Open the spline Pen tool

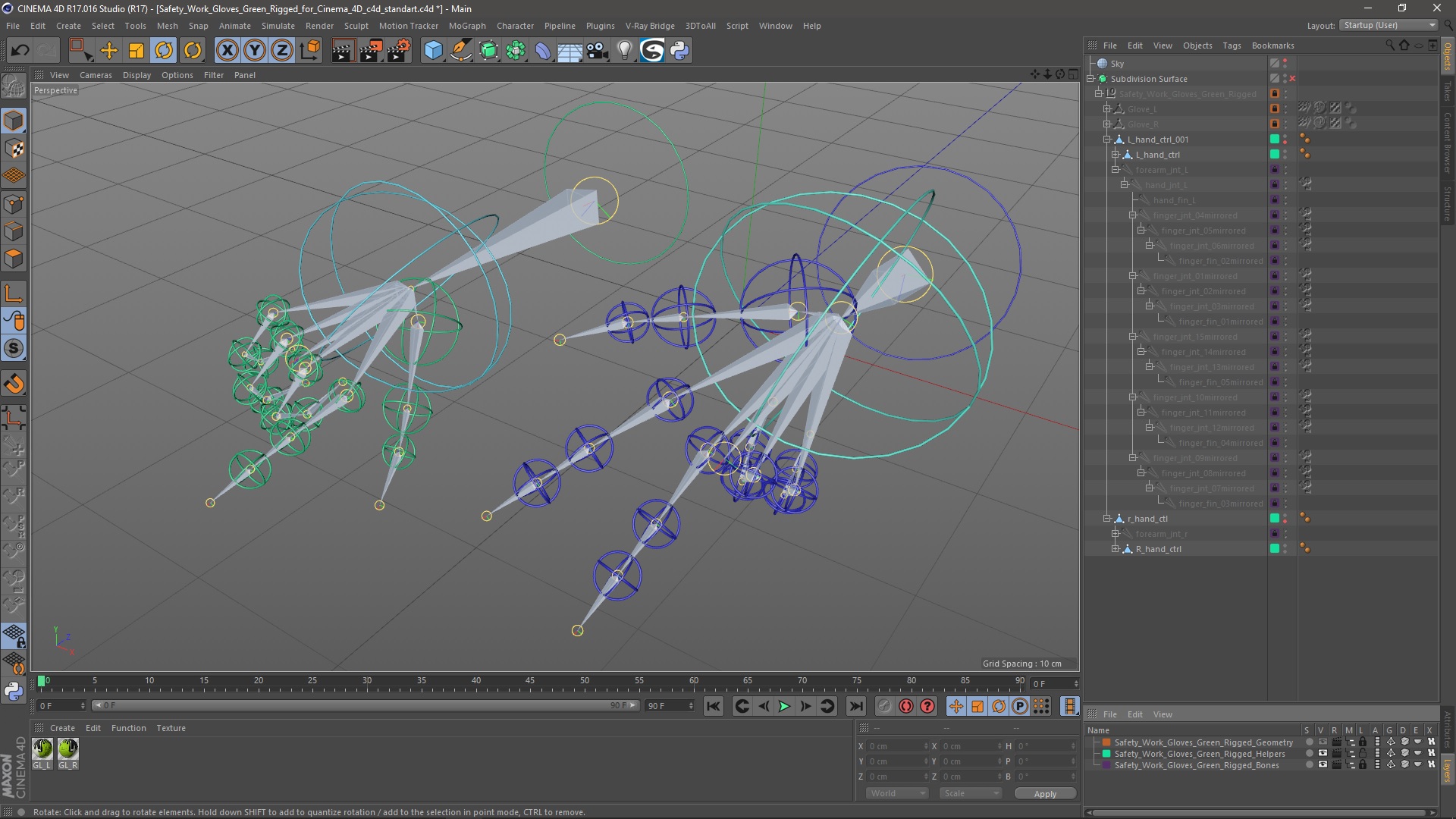[x=461, y=51]
